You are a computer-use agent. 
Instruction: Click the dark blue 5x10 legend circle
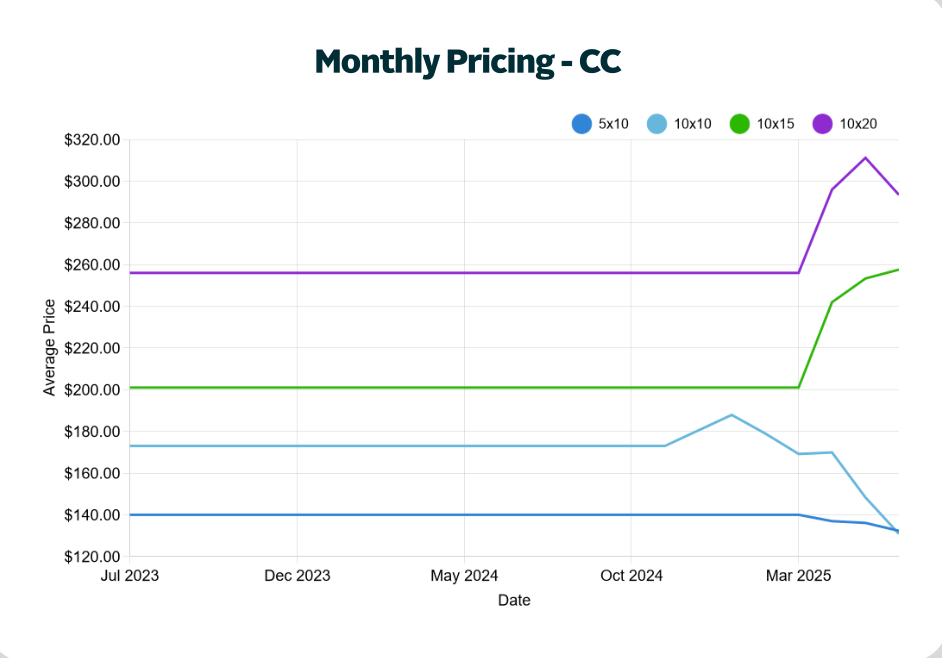[582, 124]
